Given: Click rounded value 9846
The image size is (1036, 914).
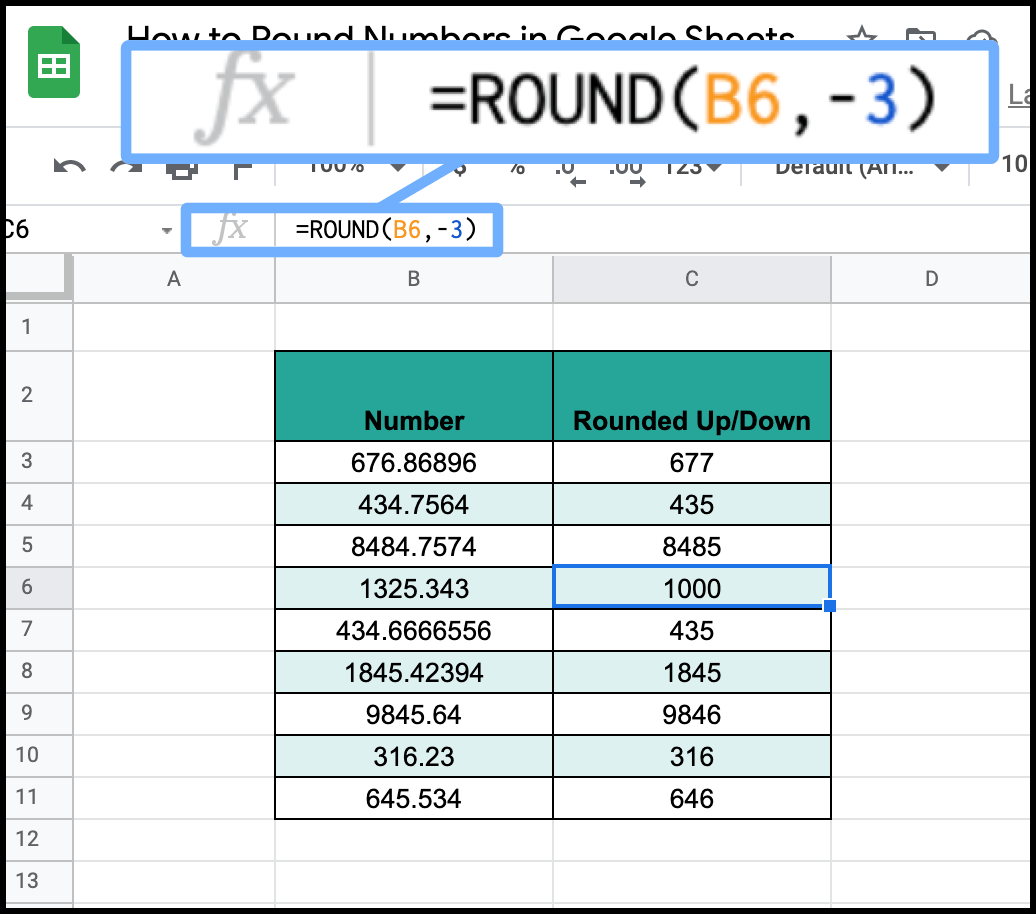Looking at the screenshot, I should pos(692,714).
